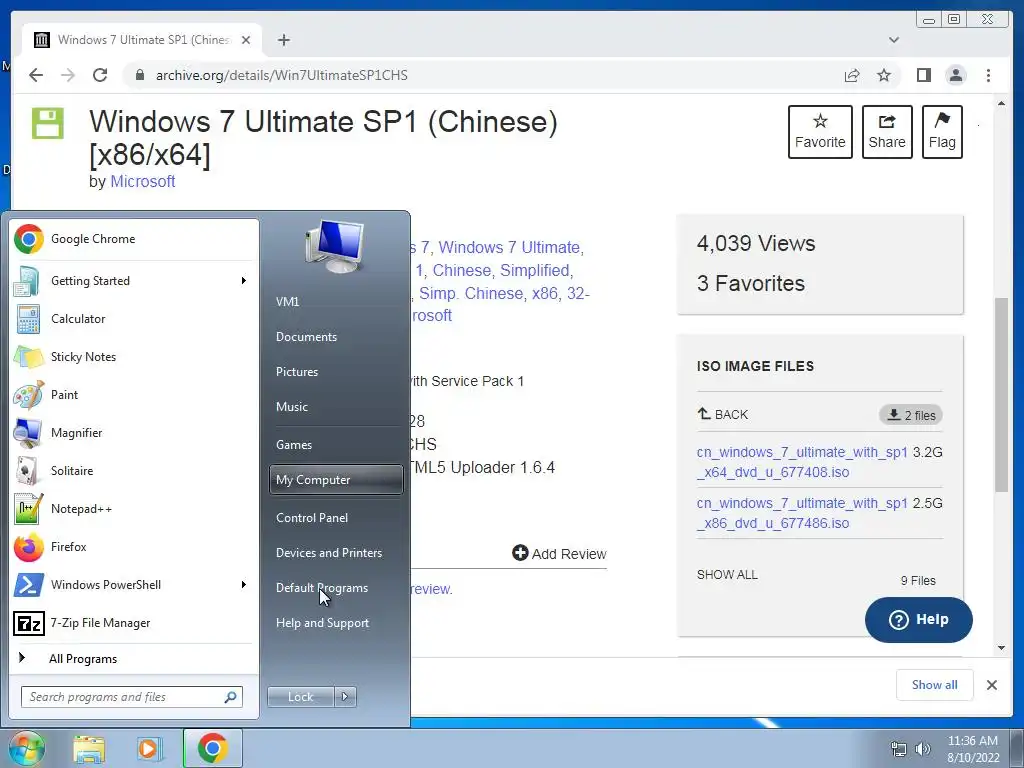Launch Paint from Start menu

[134, 394]
